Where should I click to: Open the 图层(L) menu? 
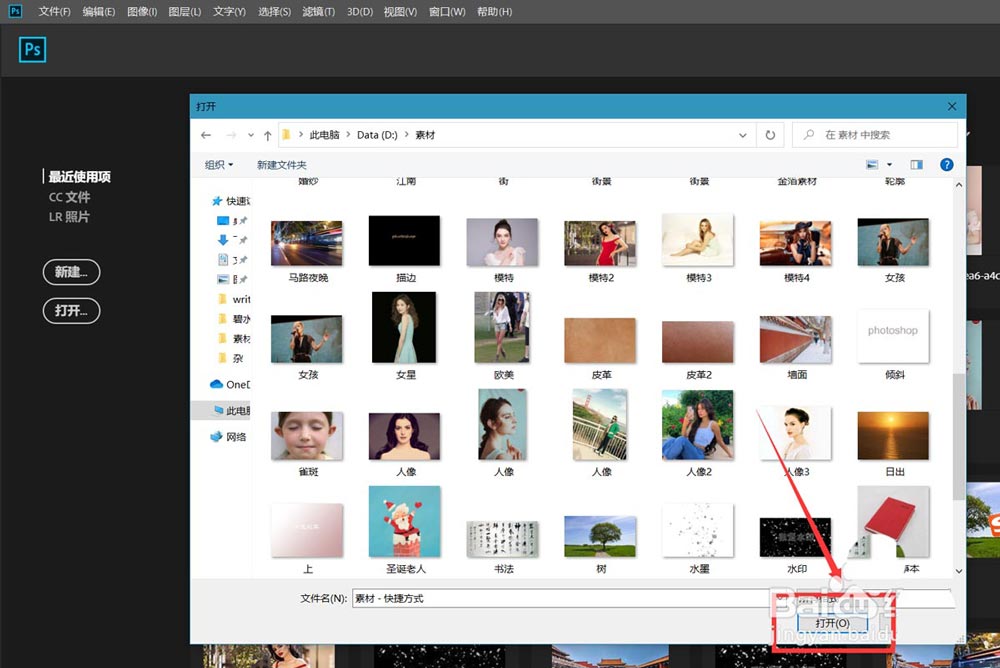click(185, 11)
